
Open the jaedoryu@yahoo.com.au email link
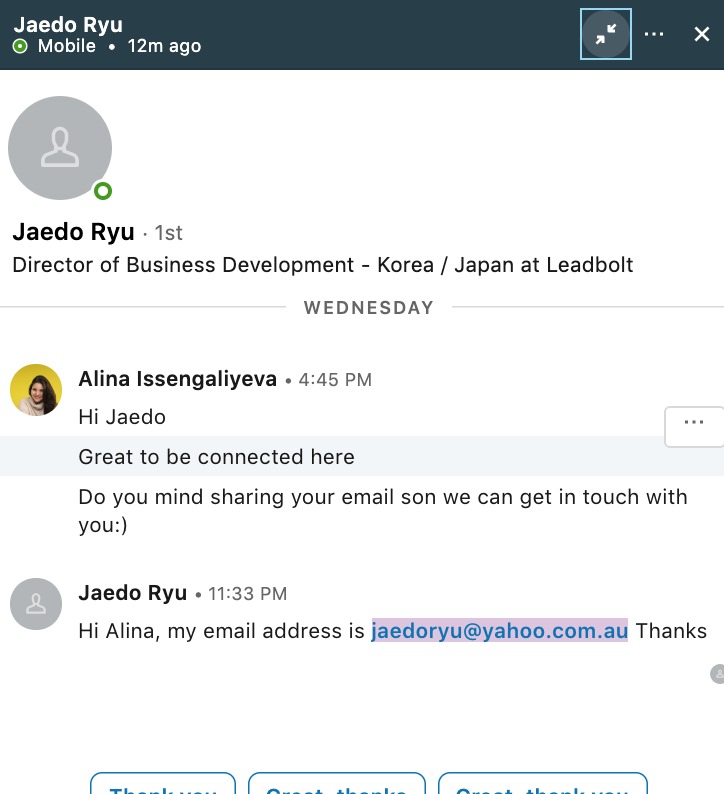click(499, 631)
